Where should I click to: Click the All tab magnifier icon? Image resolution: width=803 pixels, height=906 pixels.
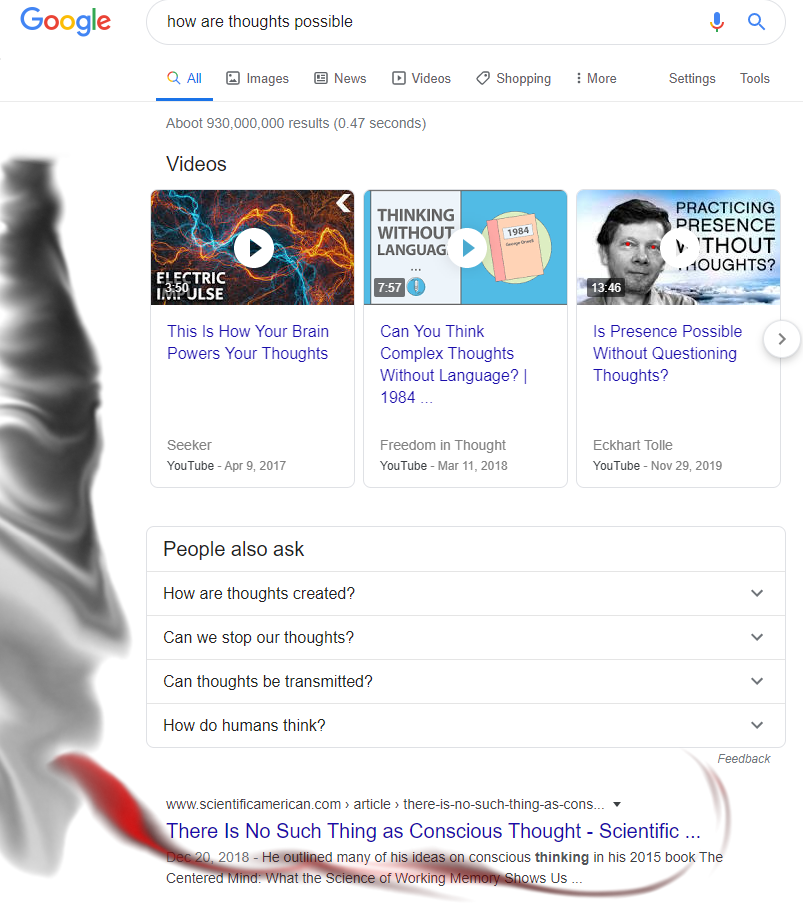tap(173, 77)
